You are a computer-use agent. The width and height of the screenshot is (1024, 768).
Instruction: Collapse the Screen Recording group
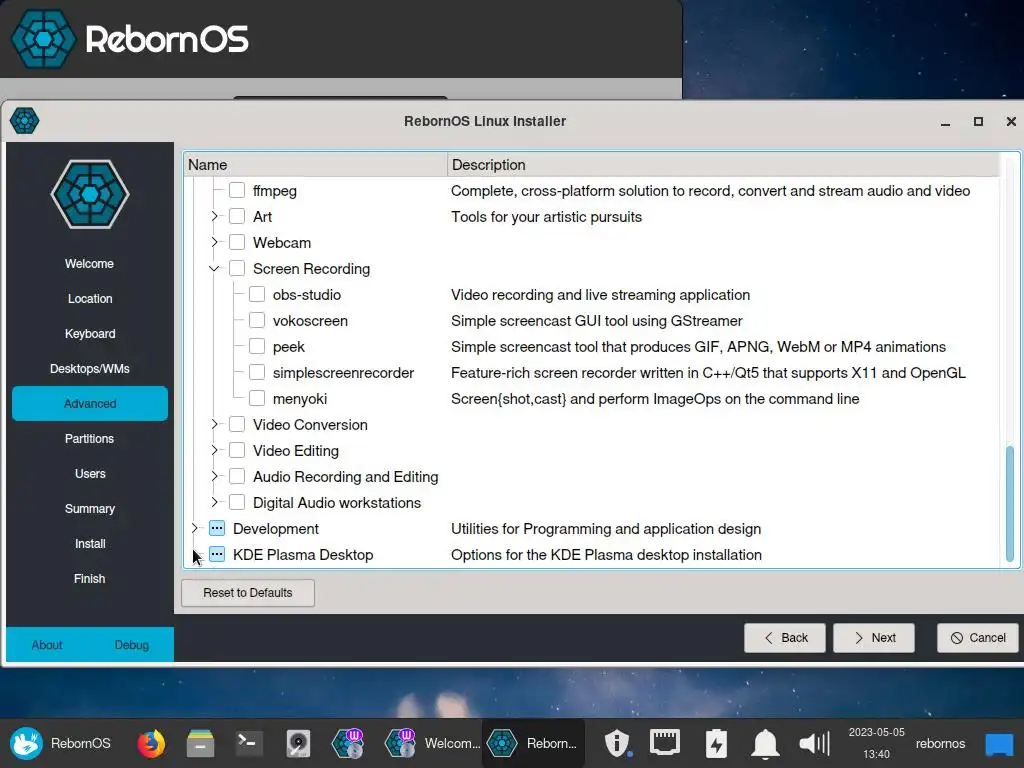214,268
